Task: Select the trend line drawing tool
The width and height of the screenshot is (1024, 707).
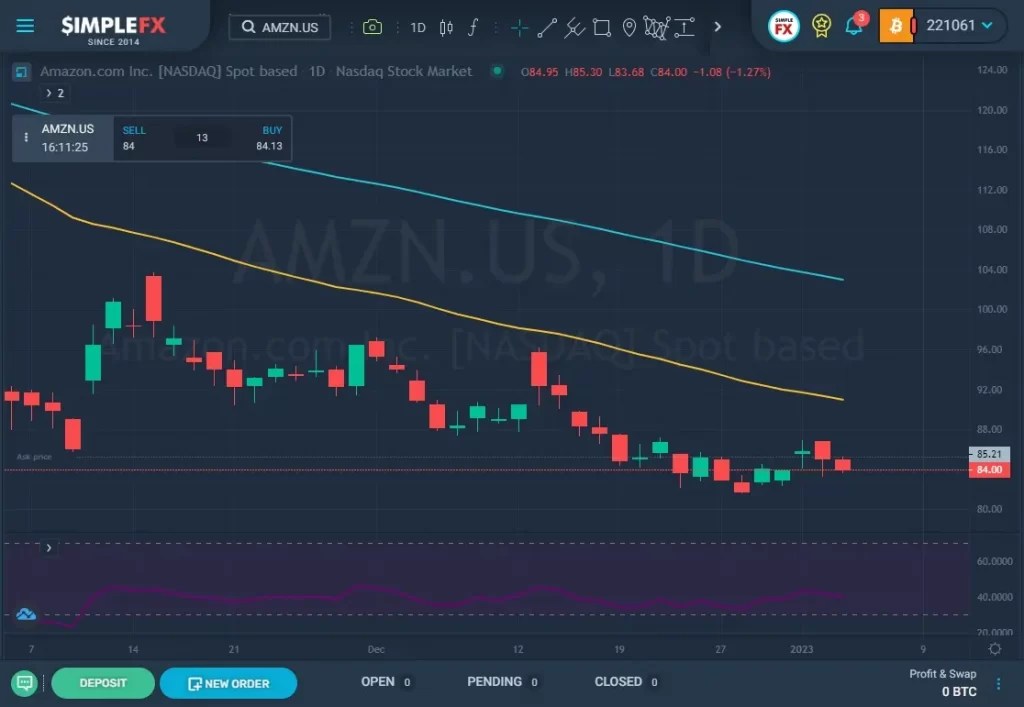Action: tap(546, 27)
